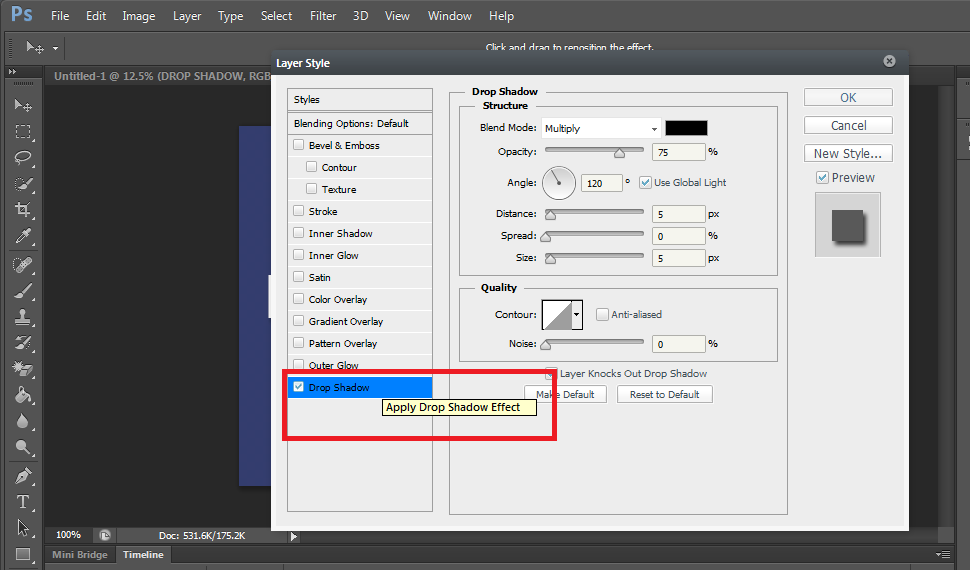Click the Photoshop Ps logo
The image size is (970, 570).
tap(22, 14)
